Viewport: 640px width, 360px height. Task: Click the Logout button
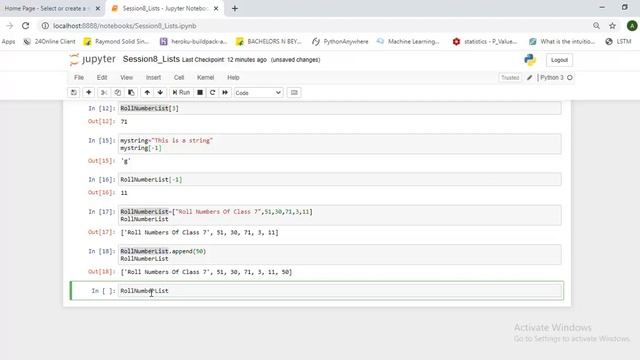point(559,60)
